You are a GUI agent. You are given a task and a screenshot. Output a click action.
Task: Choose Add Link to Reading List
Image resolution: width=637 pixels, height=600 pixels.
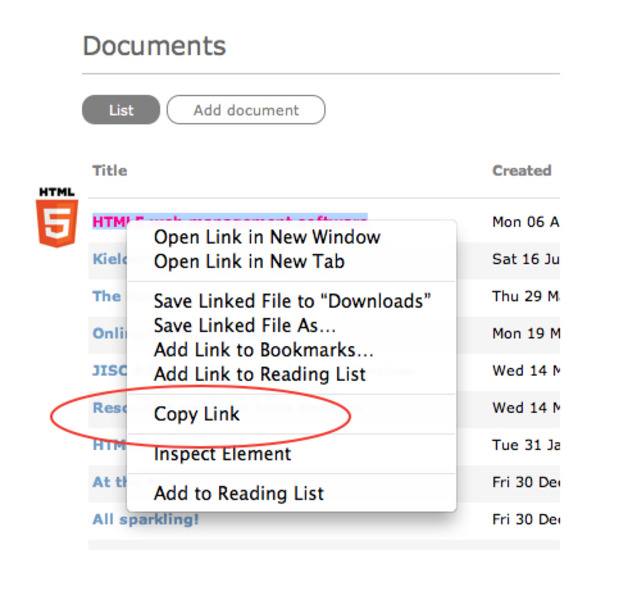(x=260, y=374)
